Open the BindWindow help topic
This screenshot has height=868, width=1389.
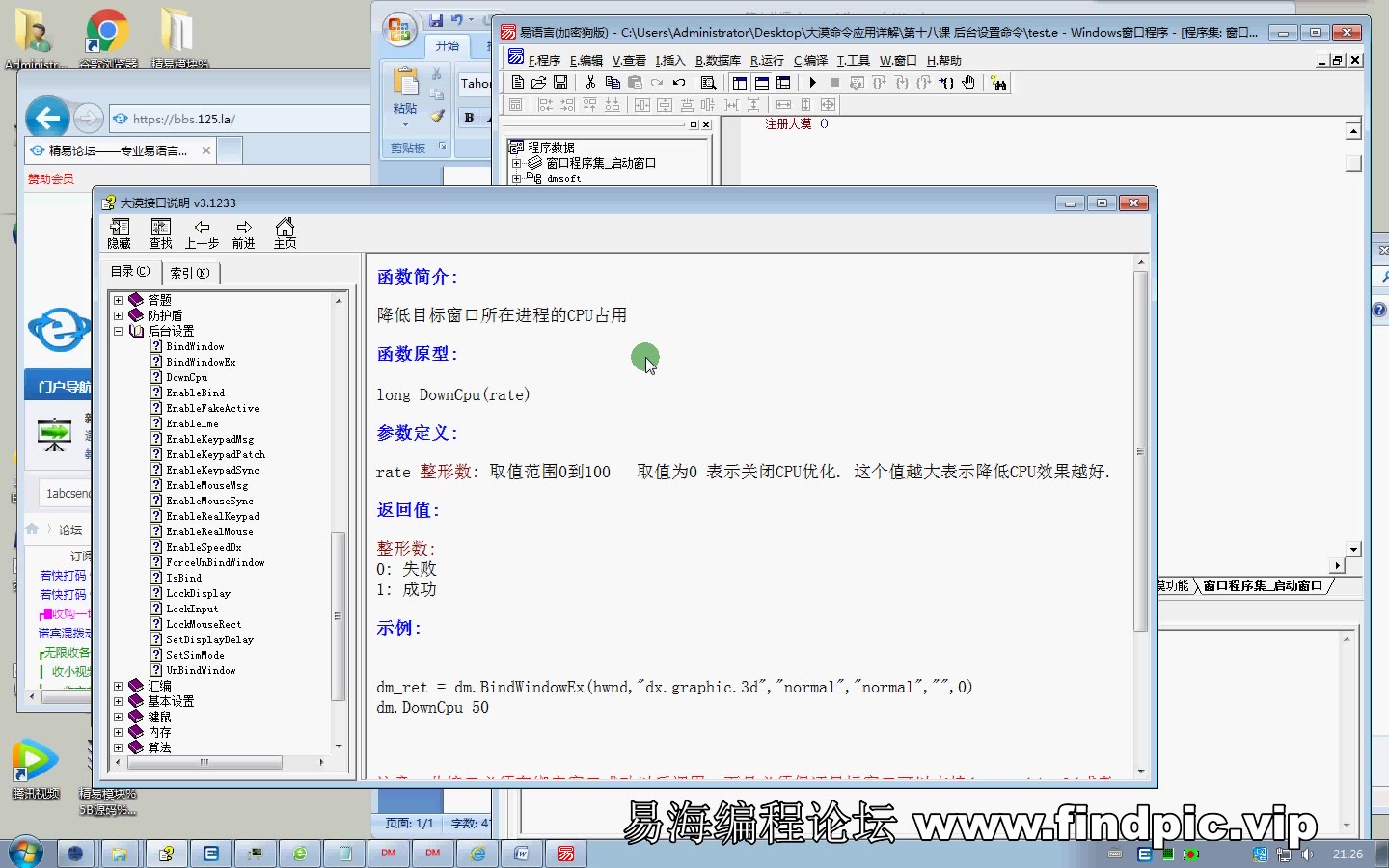[x=195, y=346]
